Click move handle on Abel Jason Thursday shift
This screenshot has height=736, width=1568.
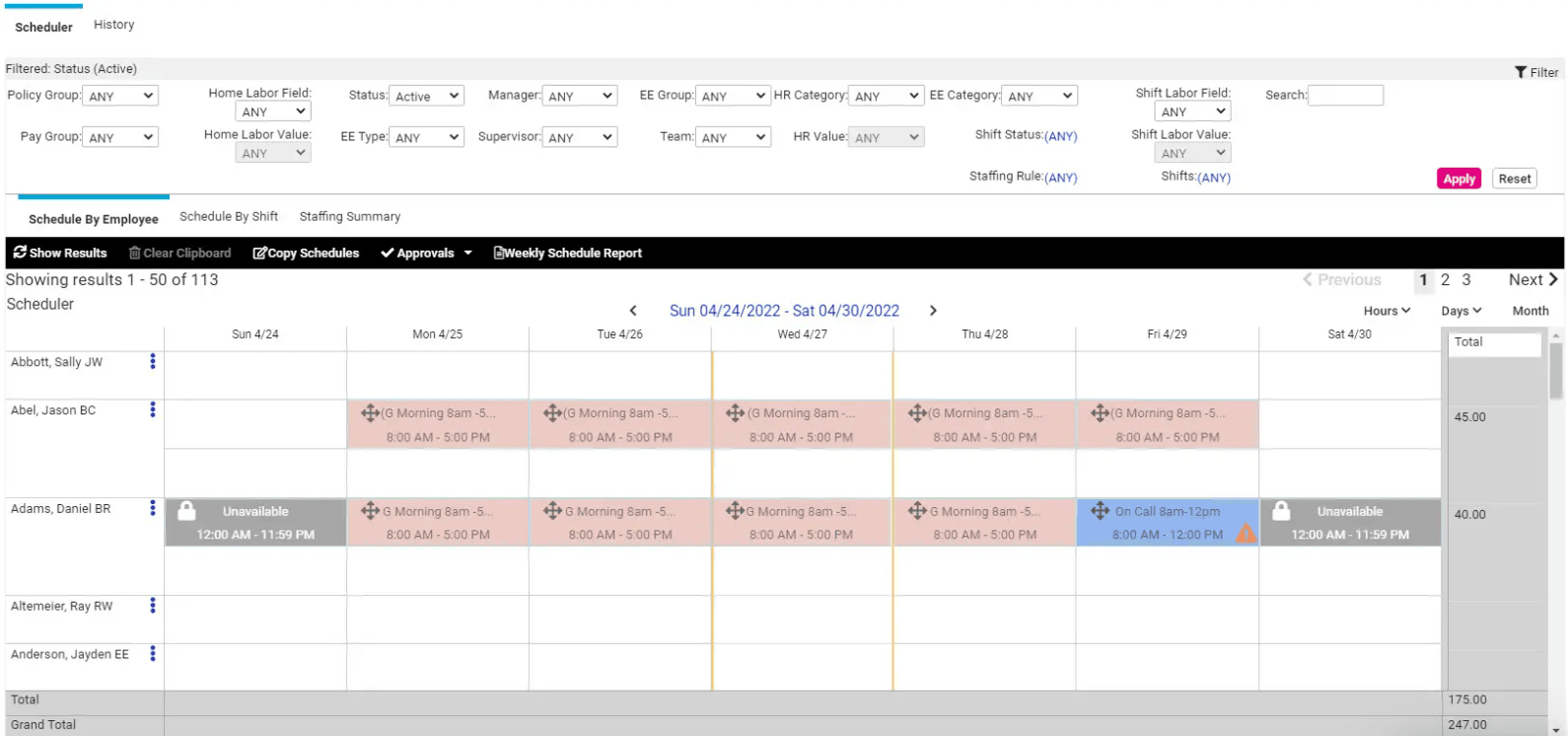[918, 412]
